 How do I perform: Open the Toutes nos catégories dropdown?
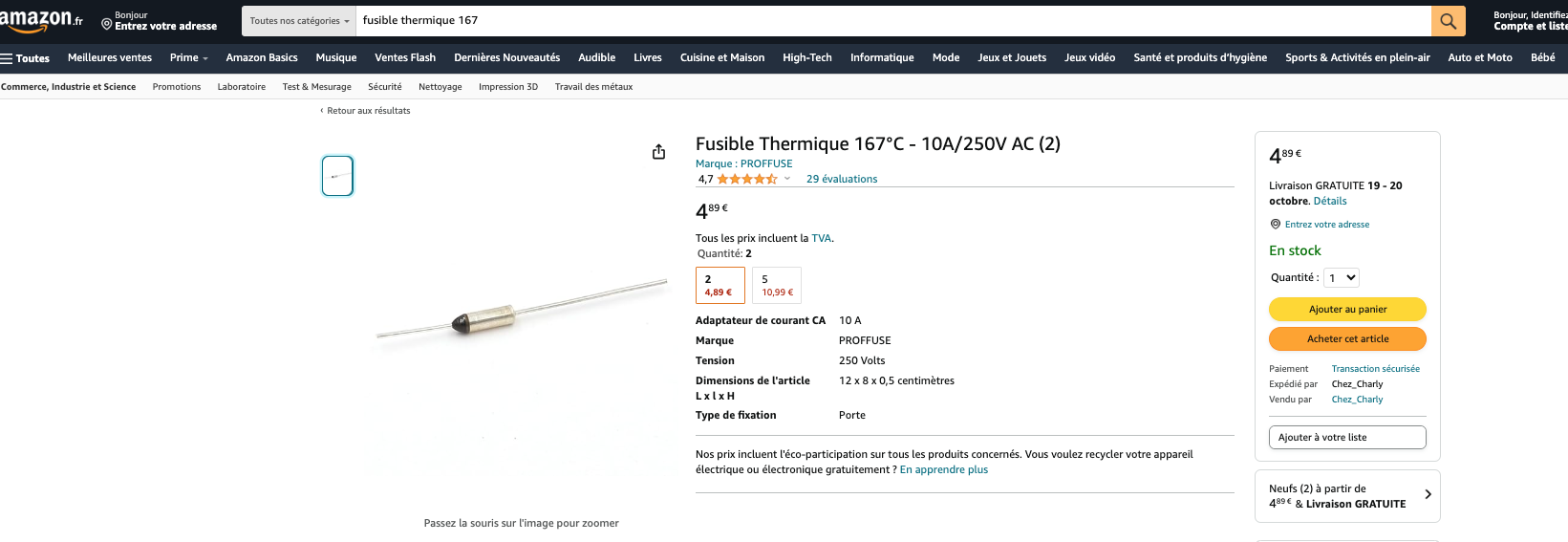coord(299,20)
